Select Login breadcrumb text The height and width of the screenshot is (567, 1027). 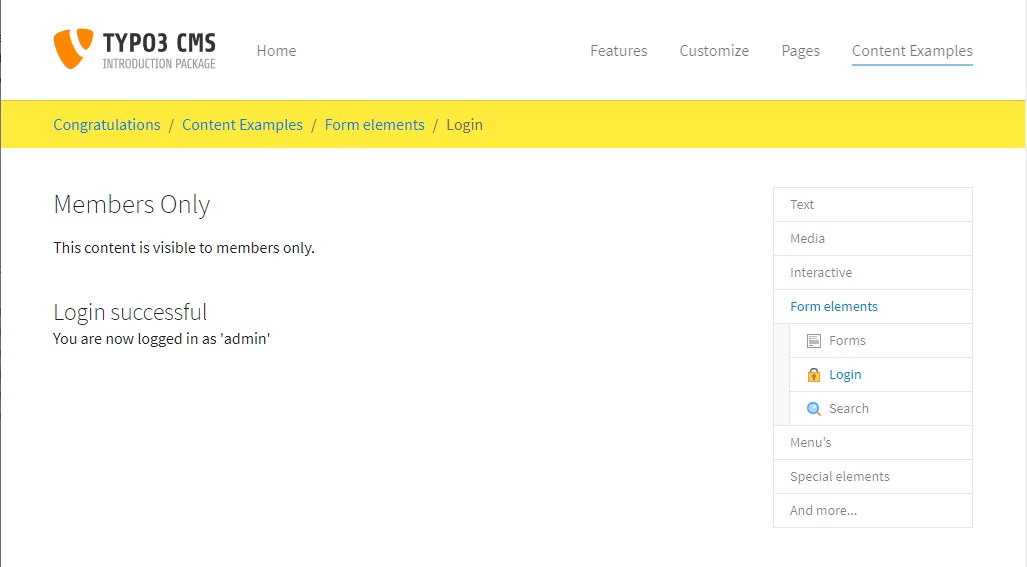(x=464, y=124)
